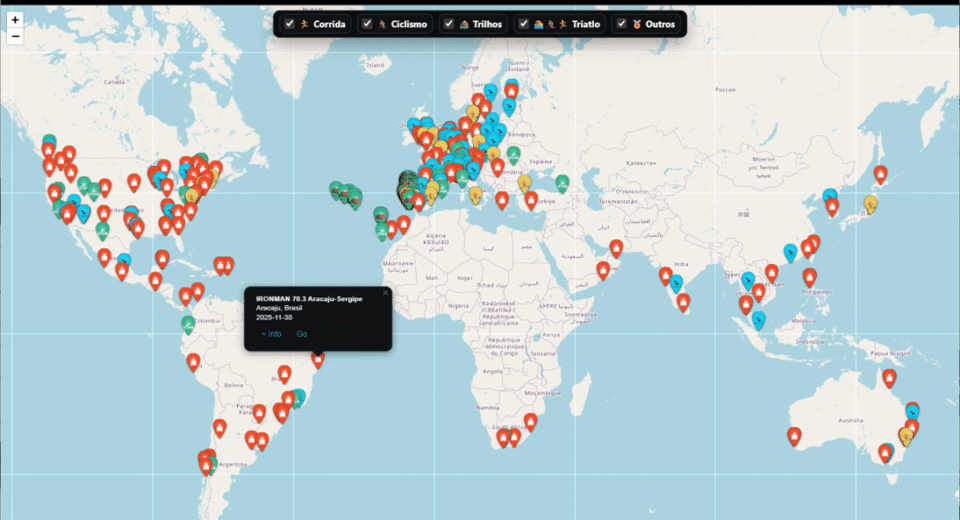Open the red marker in central Brazil
Viewport: 960px width, 520px height.
click(x=284, y=374)
